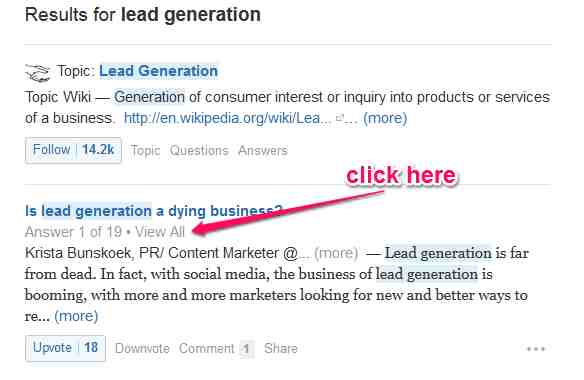Open the en.wikipedia.org wiki link
Viewport: 584px width, 380px height.
(x=227, y=118)
